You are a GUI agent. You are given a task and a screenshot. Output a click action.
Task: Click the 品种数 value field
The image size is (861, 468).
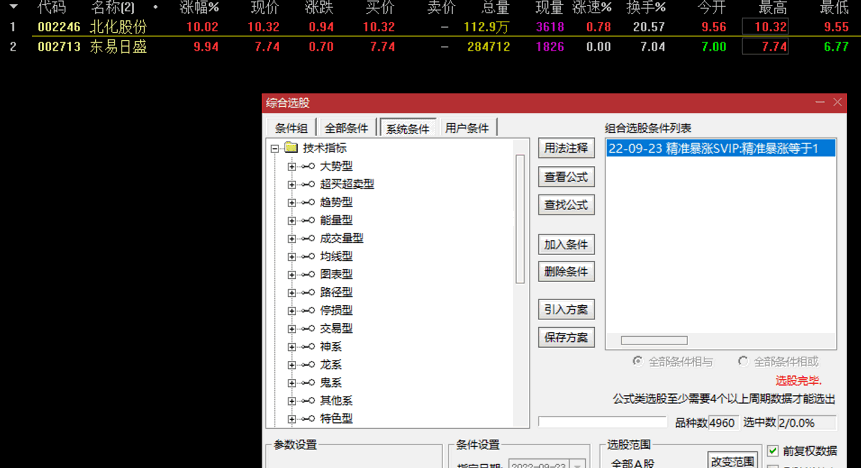(723, 423)
